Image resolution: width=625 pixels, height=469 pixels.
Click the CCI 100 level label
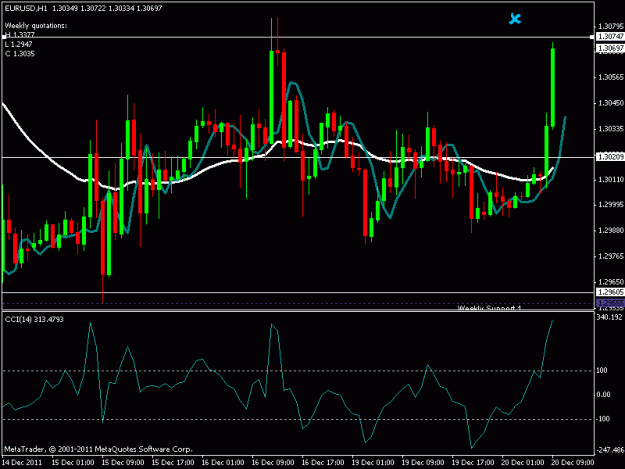pos(602,371)
